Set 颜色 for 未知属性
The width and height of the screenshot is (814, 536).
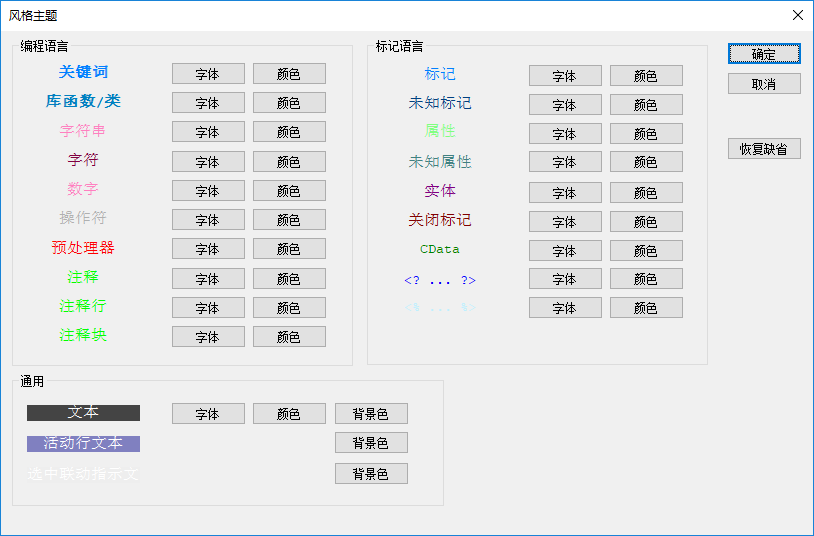click(646, 162)
